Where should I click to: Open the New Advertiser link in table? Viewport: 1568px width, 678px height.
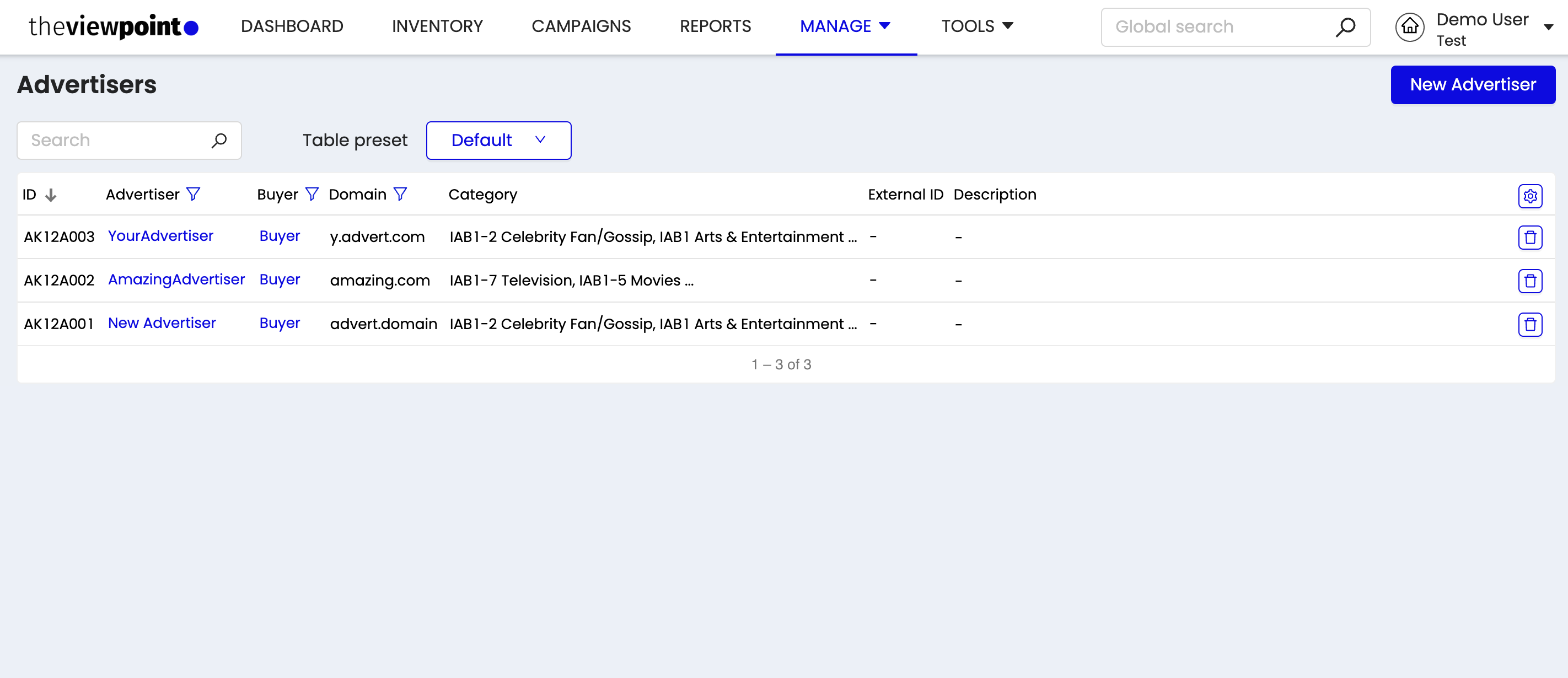[162, 323]
